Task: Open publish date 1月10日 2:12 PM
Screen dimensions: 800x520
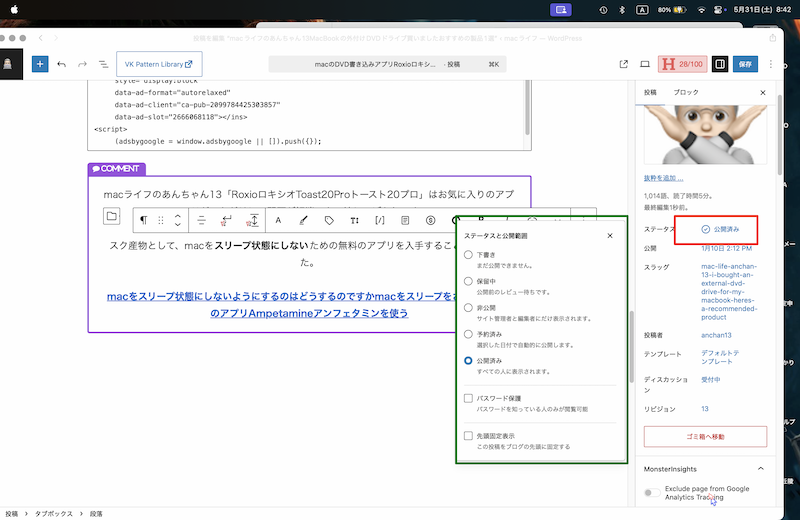Action: 727,248
